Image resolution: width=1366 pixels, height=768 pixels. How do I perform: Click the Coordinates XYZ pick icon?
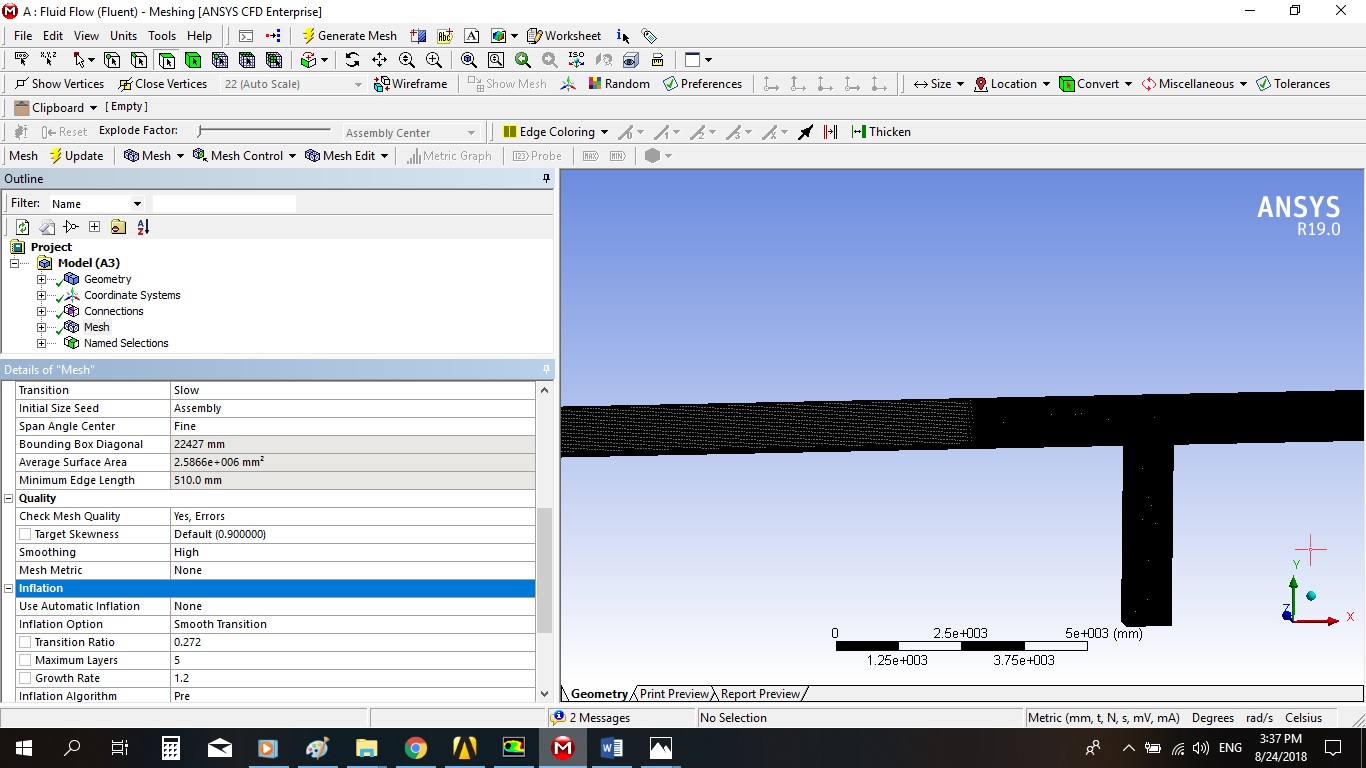(48, 60)
